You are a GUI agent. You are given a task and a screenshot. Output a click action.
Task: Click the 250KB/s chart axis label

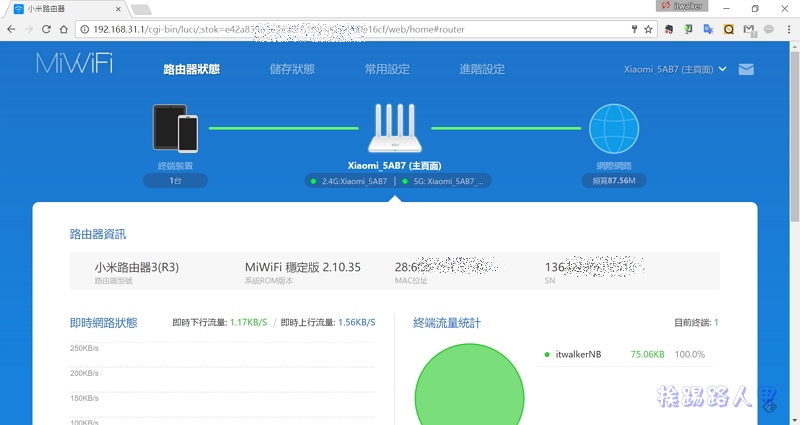(x=84, y=348)
